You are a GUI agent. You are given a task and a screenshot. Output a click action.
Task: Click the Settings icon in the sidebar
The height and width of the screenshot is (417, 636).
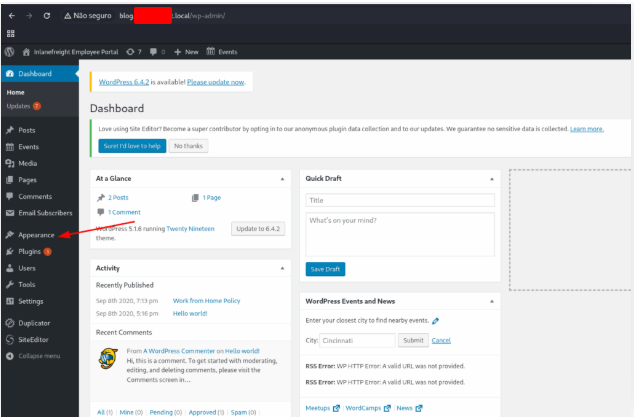tap(9, 301)
